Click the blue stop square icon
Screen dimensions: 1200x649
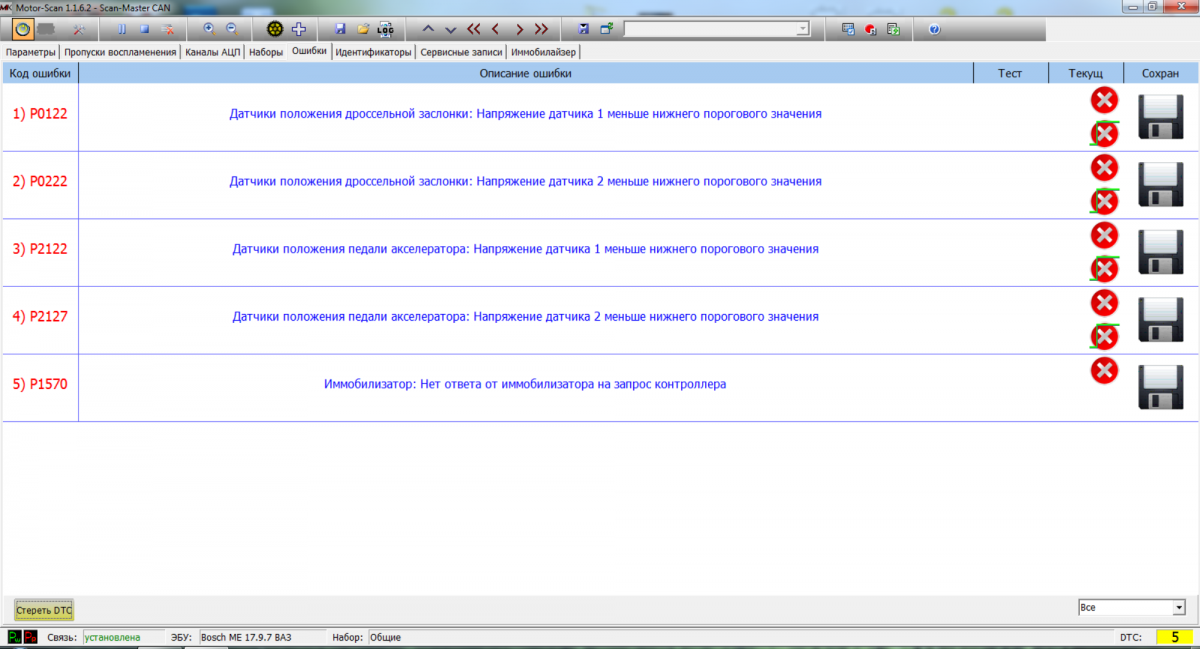click(145, 29)
